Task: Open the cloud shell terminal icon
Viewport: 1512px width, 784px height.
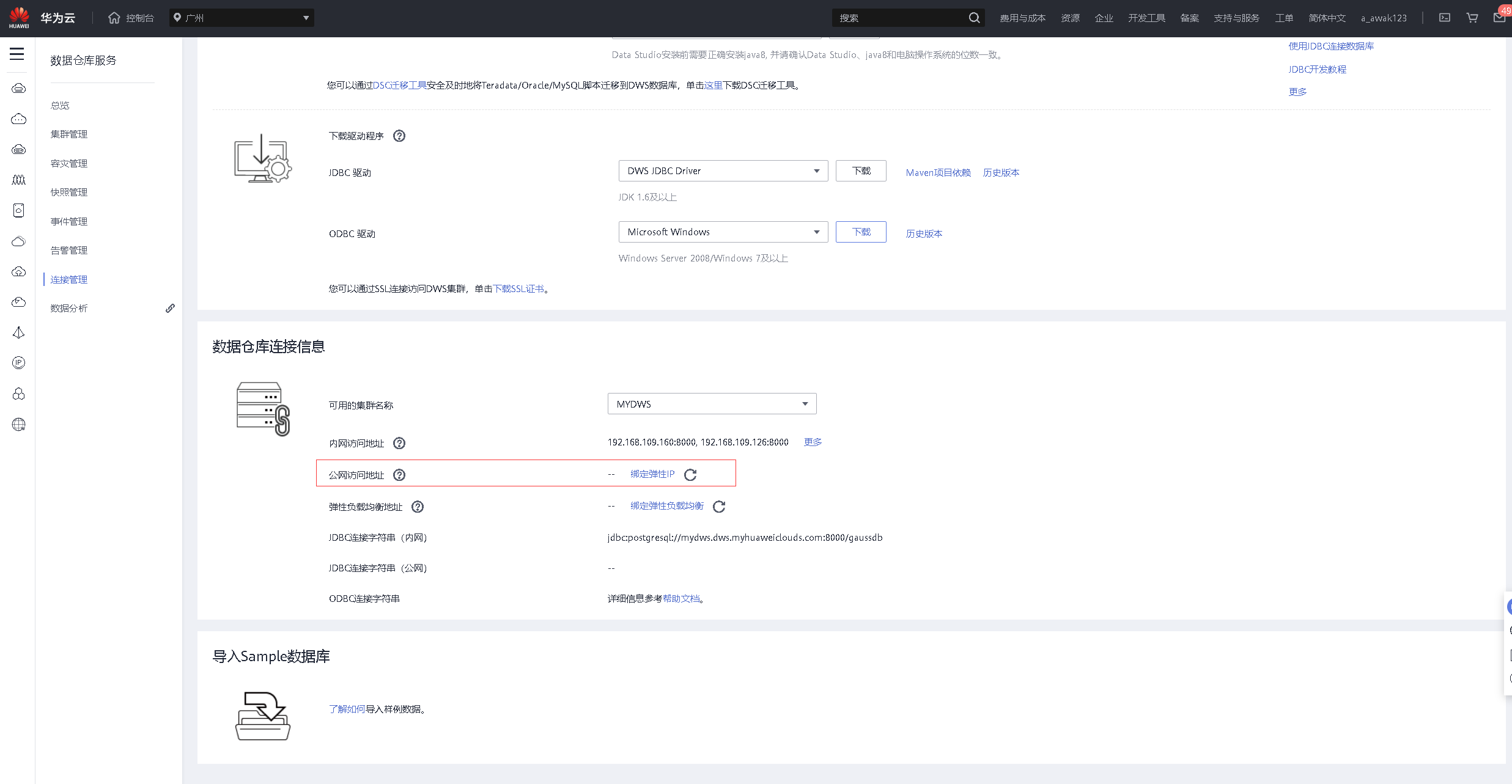Action: point(1445,18)
